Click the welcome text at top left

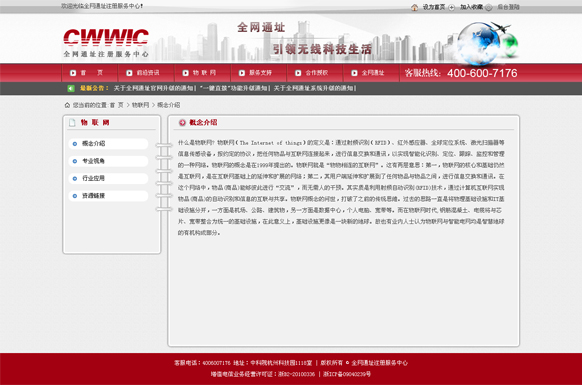tap(102, 6)
